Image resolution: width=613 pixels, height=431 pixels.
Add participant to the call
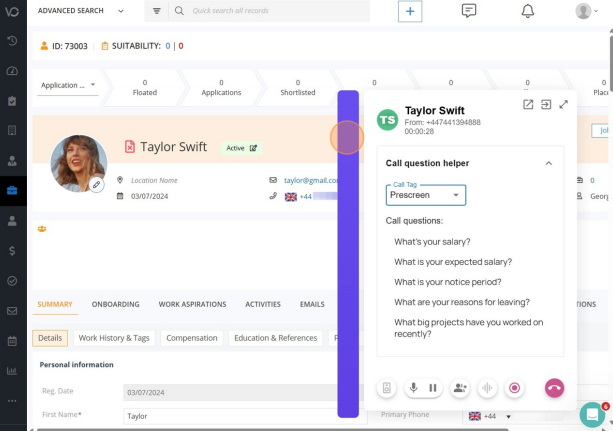pos(460,388)
